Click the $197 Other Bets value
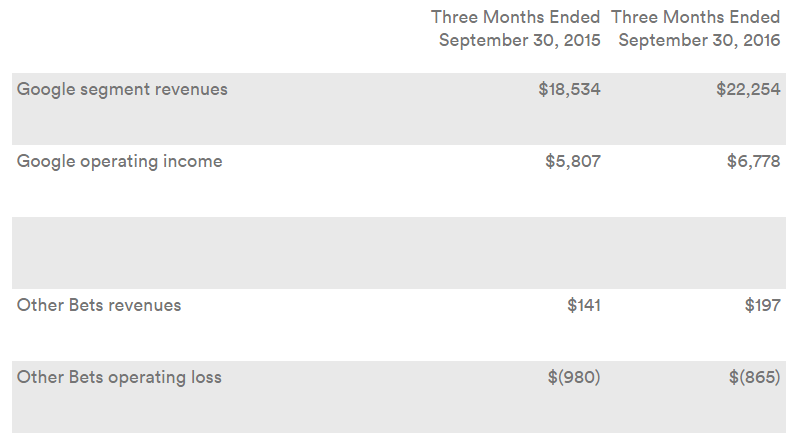The width and height of the screenshot is (790, 438). point(762,305)
